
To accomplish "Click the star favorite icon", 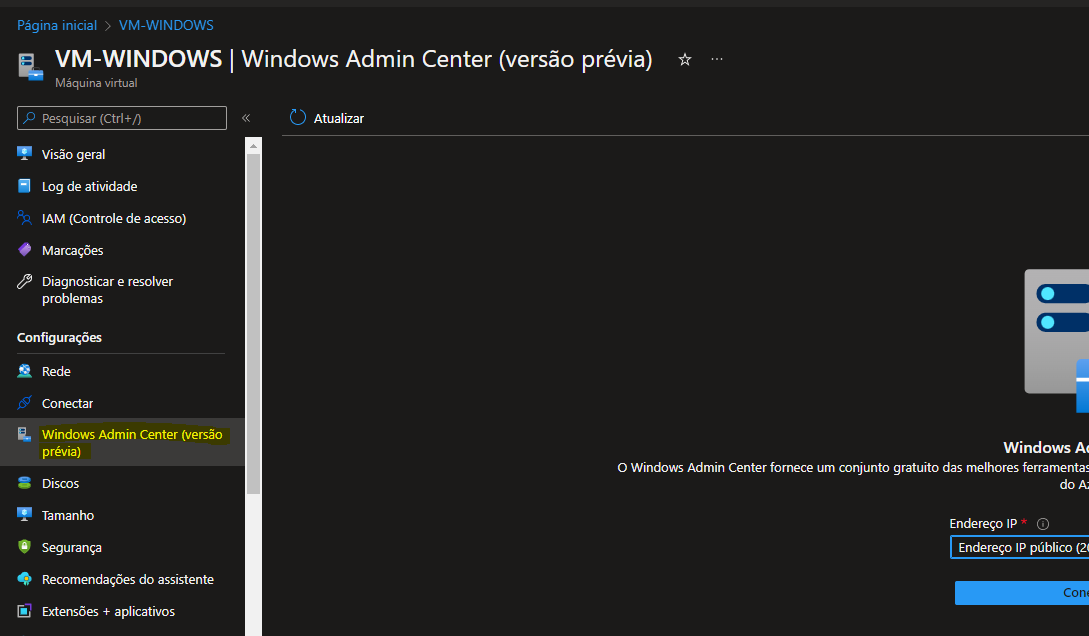I will 685,60.
